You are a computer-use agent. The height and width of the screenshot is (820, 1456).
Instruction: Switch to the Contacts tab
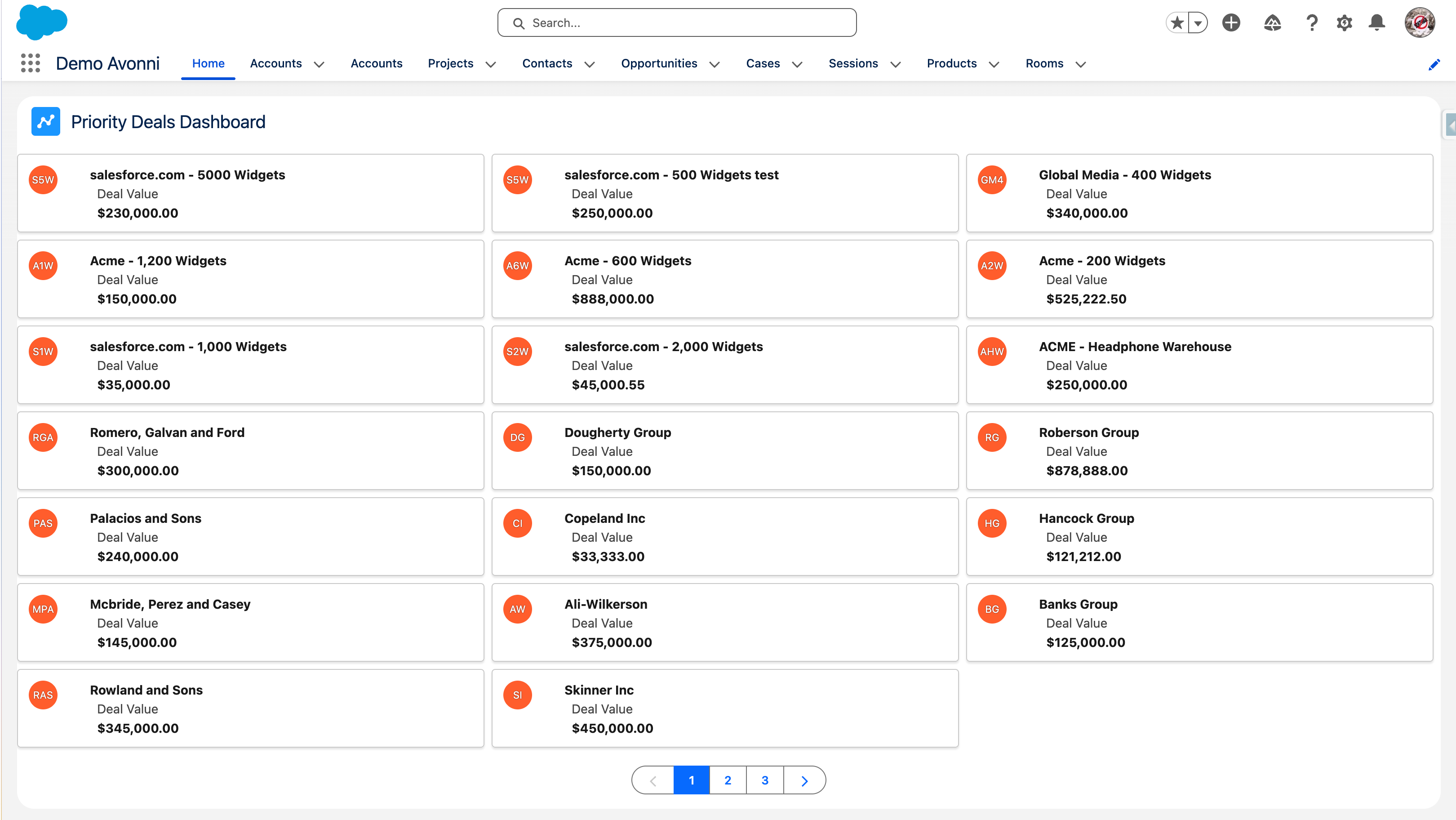547,63
